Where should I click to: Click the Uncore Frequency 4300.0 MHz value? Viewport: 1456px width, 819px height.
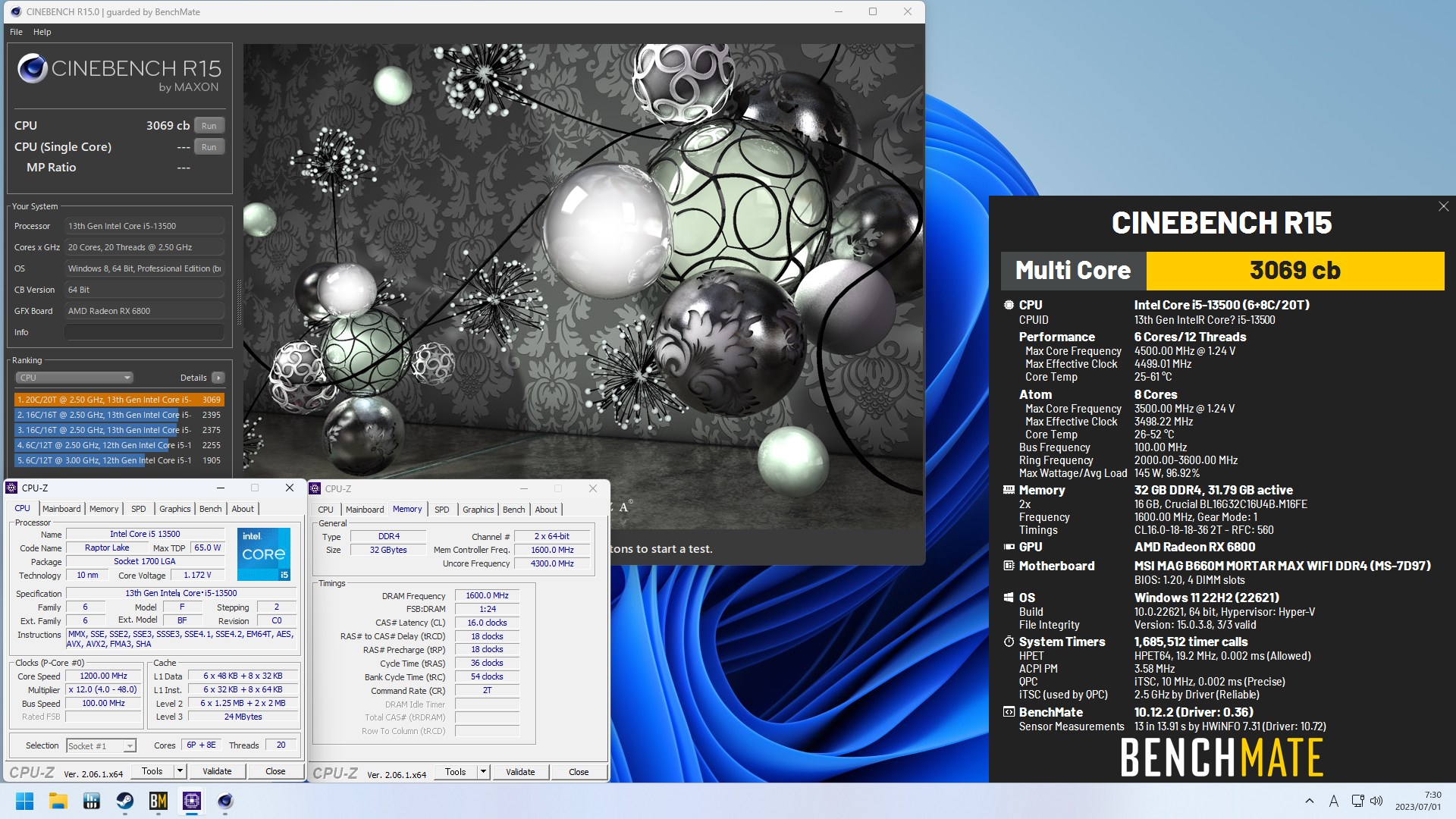(x=552, y=563)
